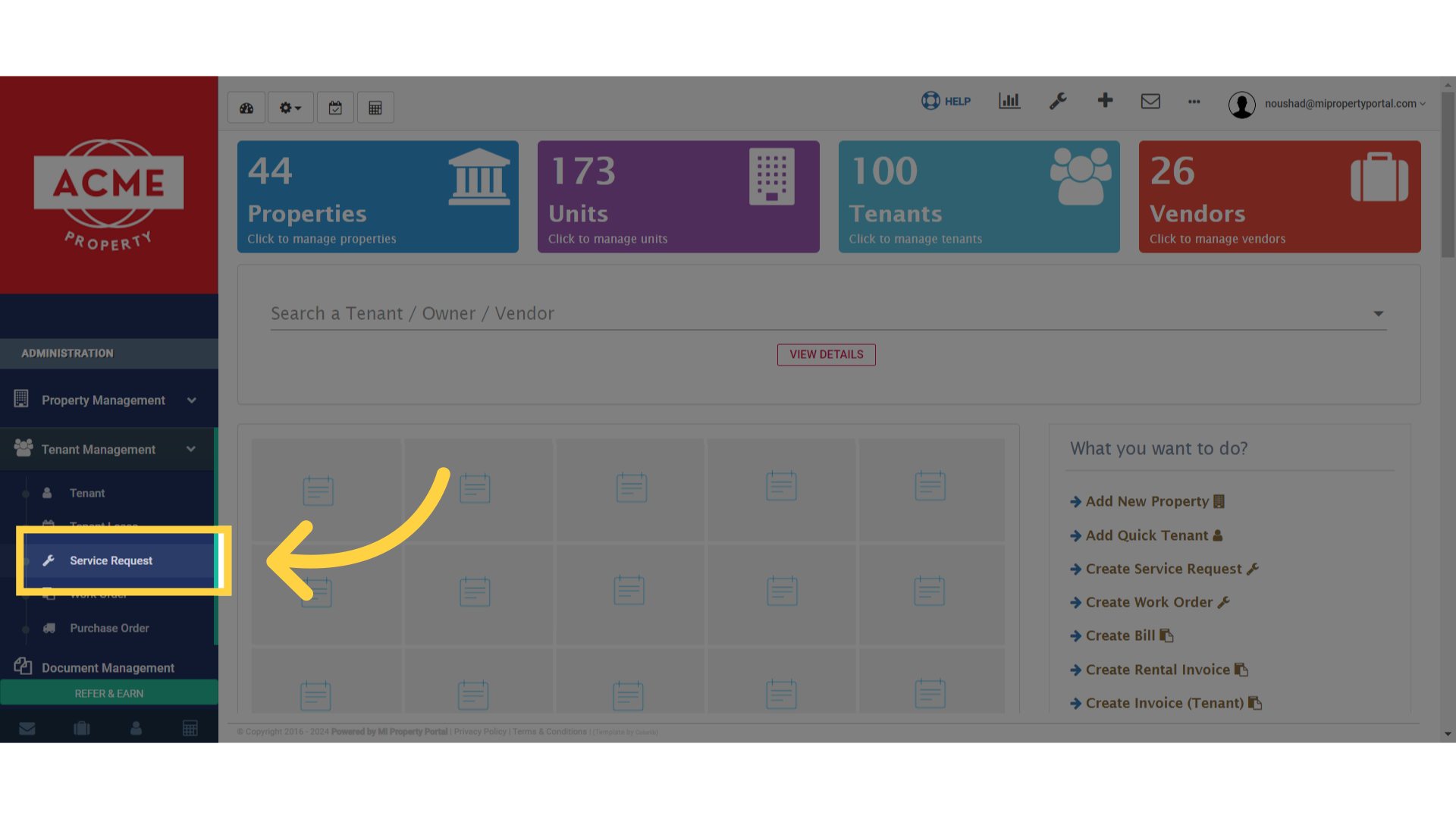Open Purchase Order in sidebar
The height and width of the screenshot is (819, 1456).
click(109, 628)
